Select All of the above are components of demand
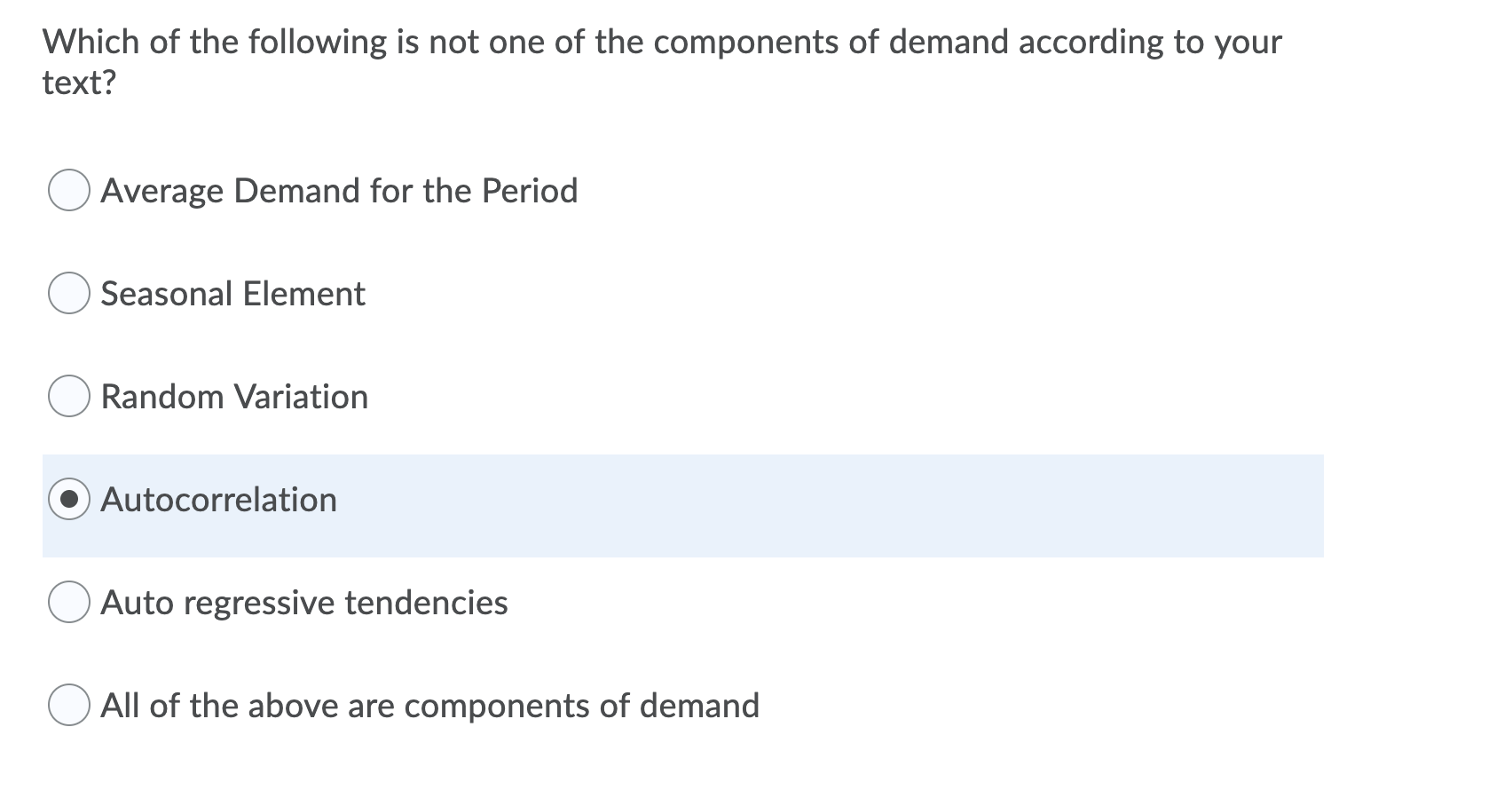 click(69, 705)
